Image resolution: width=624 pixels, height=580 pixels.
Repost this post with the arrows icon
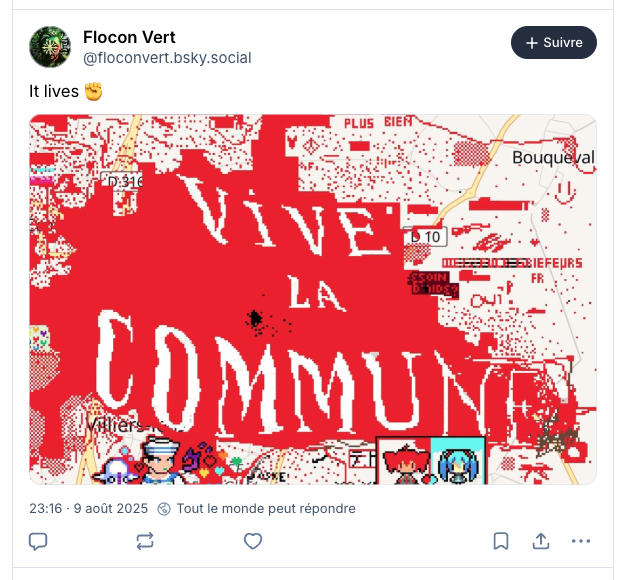[145, 541]
